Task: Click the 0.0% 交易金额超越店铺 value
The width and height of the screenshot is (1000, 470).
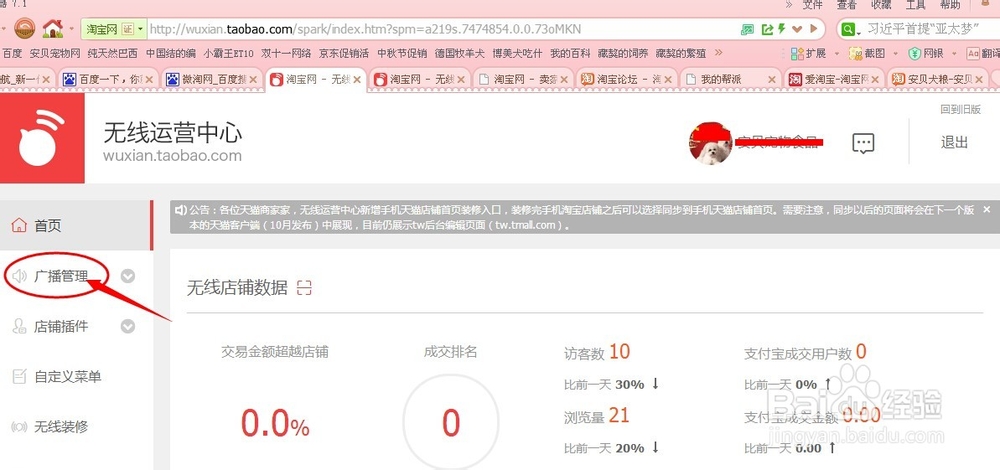Action: coord(275,423)
